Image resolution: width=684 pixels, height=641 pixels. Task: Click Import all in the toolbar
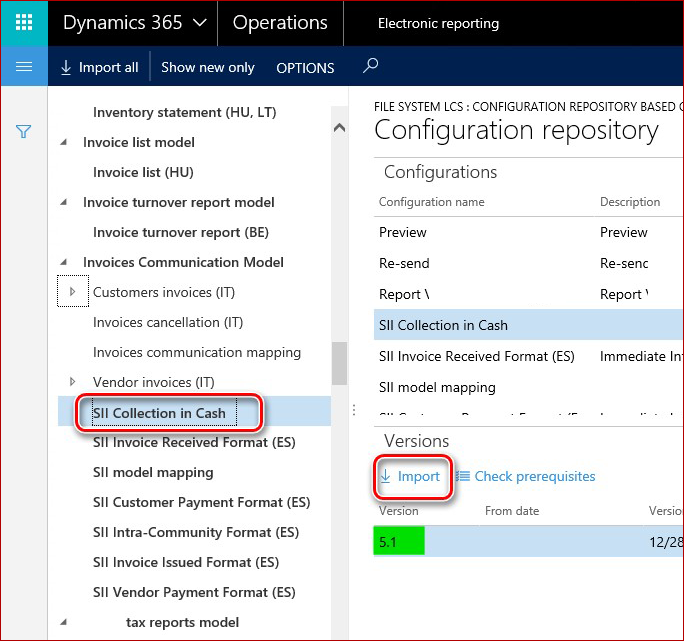click(100, 67)
